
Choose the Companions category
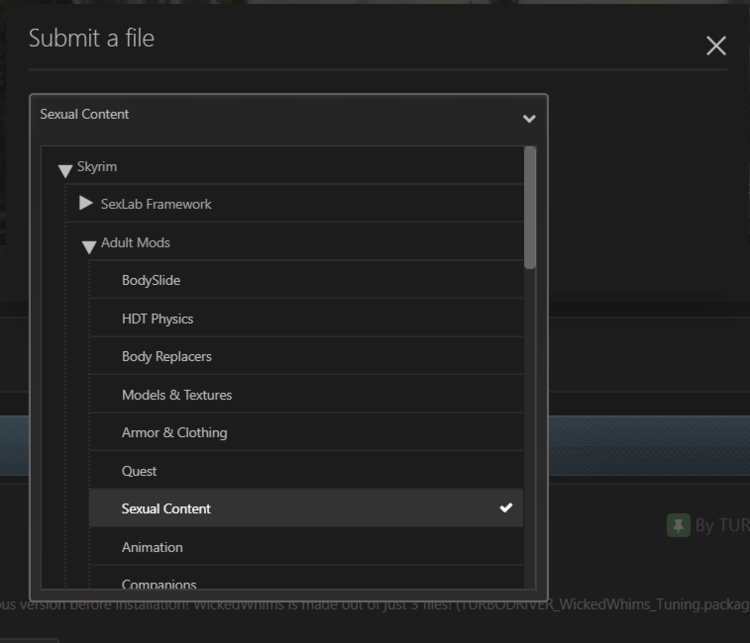(x=306, y=578)
